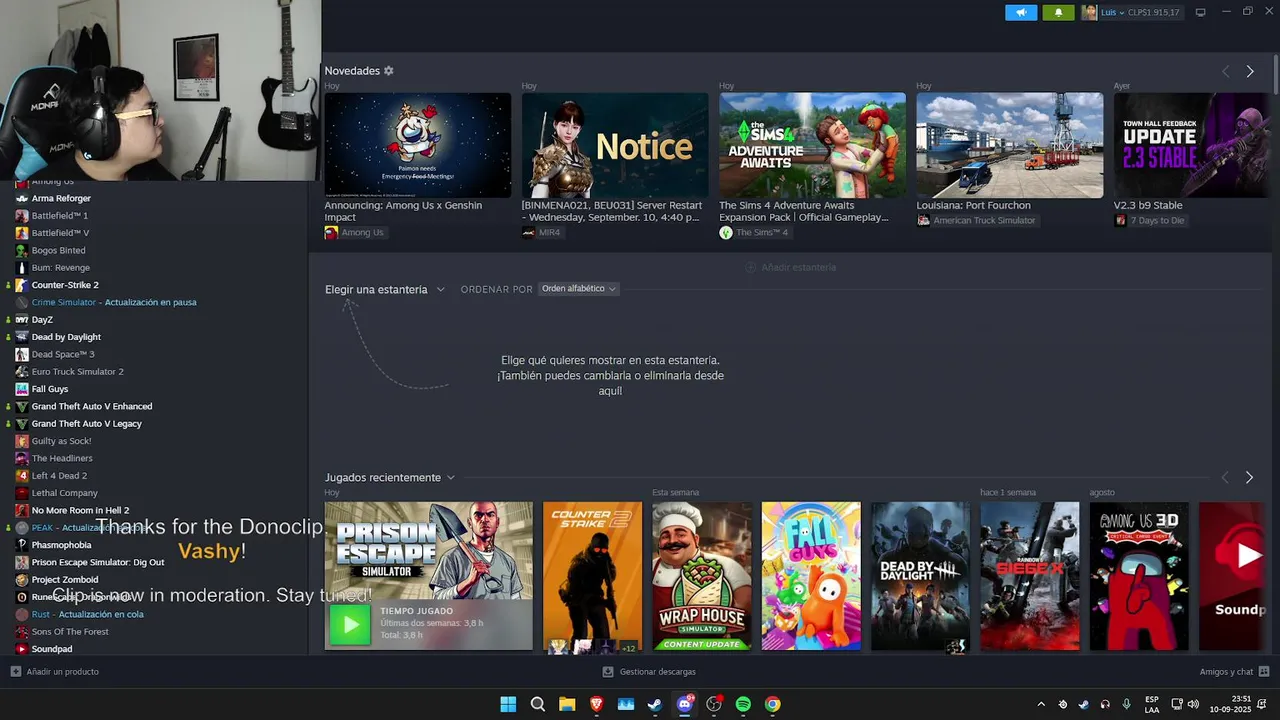
Task: Open wallet balance CLP$1.915,17
Action: pyautogui.click(x=1153, y=12)
